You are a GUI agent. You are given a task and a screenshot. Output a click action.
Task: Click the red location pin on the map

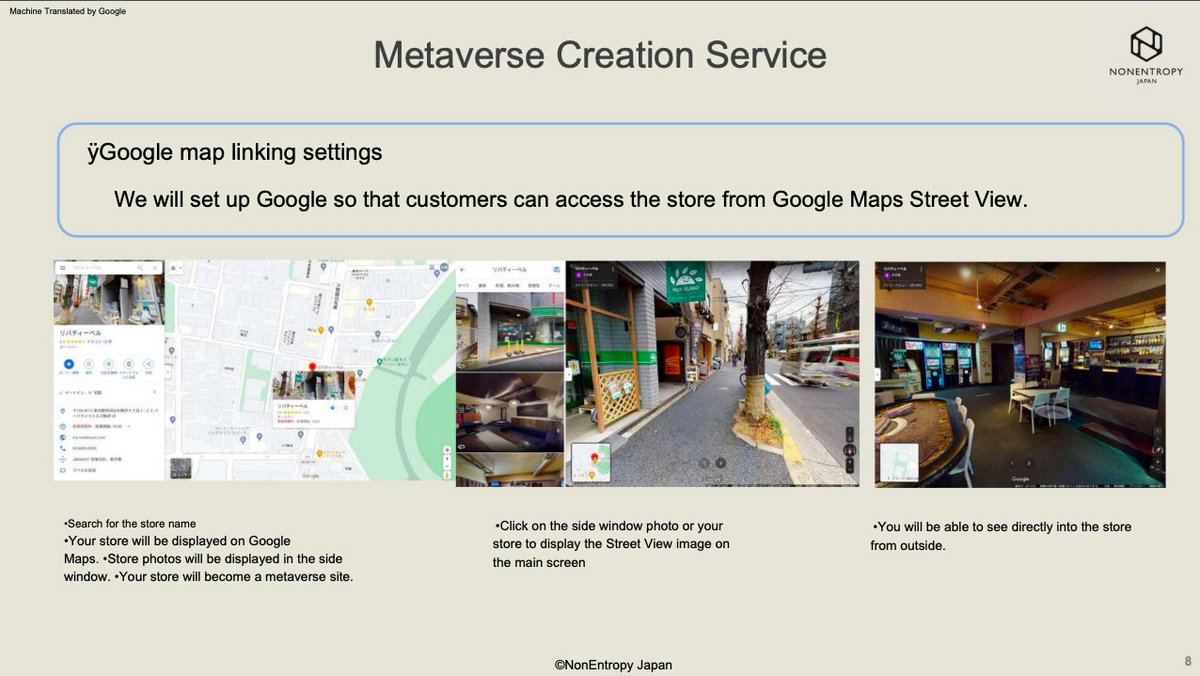[x=312, y=366]
